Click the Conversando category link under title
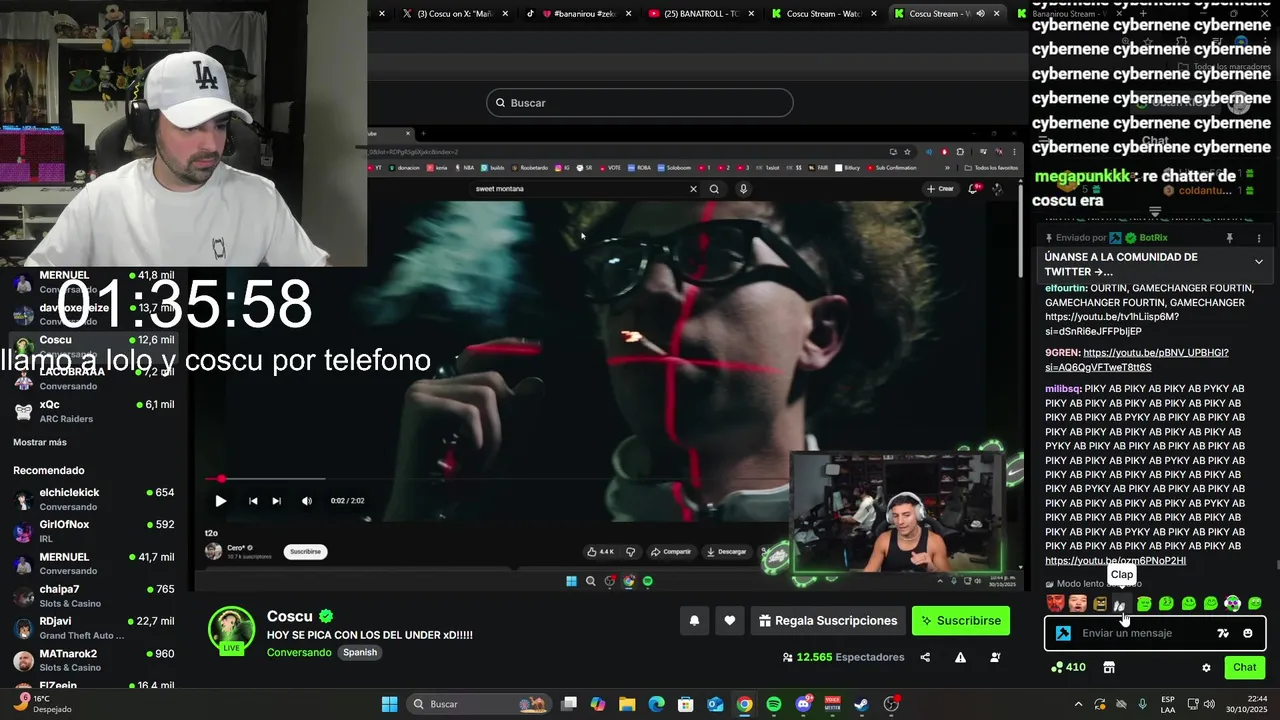The height and width of the screenshot is (720, 1280). (299, 653)
